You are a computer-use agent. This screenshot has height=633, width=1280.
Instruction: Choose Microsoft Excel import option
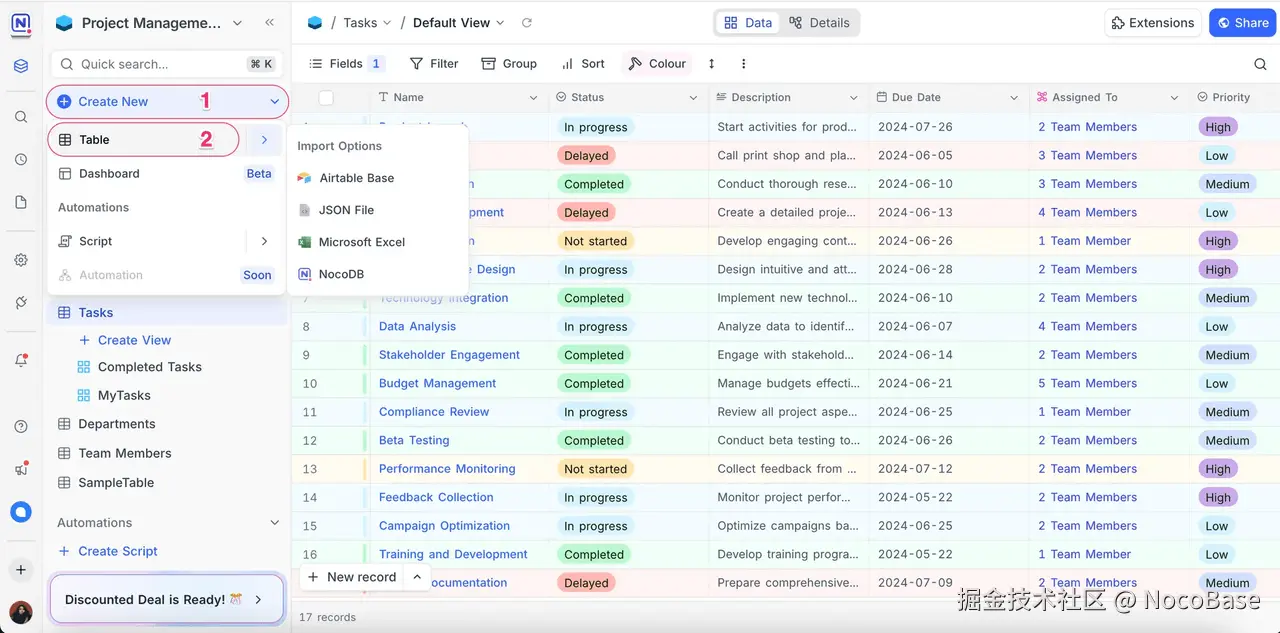tap(361, 242)
